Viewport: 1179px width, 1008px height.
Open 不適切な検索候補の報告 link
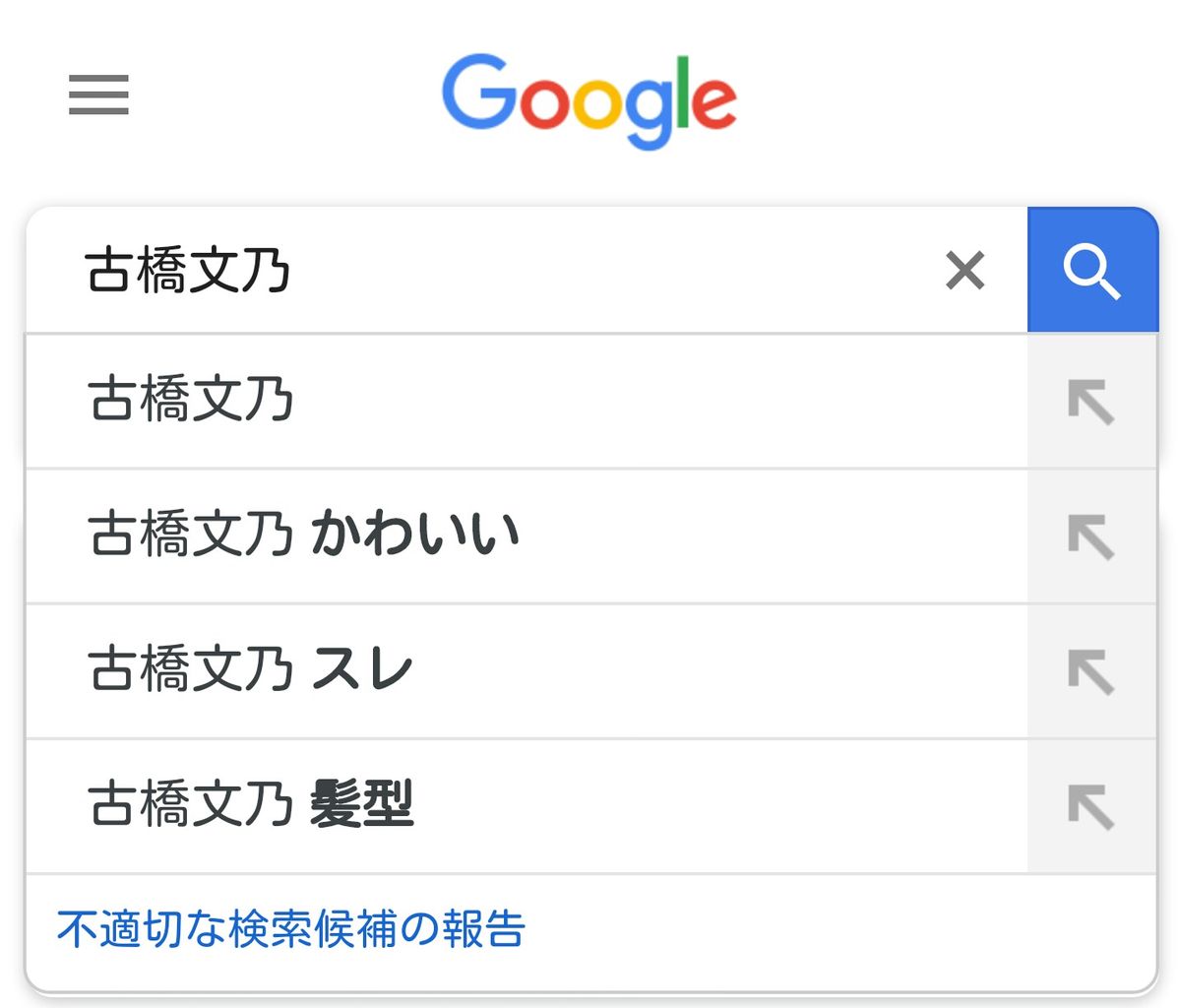pyautogui.click(x=291, y=929)
